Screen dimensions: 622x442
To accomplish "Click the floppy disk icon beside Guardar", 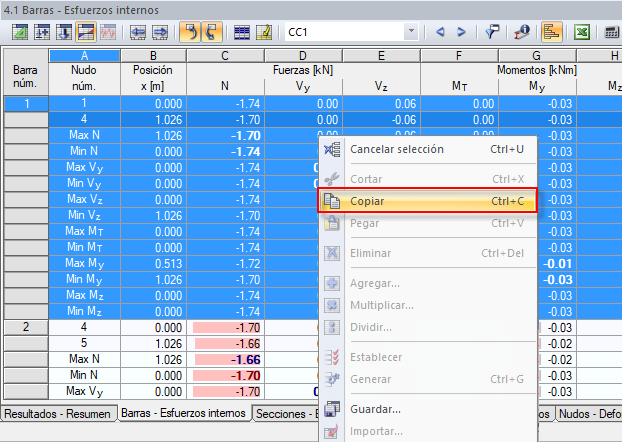I will point(332,409).
